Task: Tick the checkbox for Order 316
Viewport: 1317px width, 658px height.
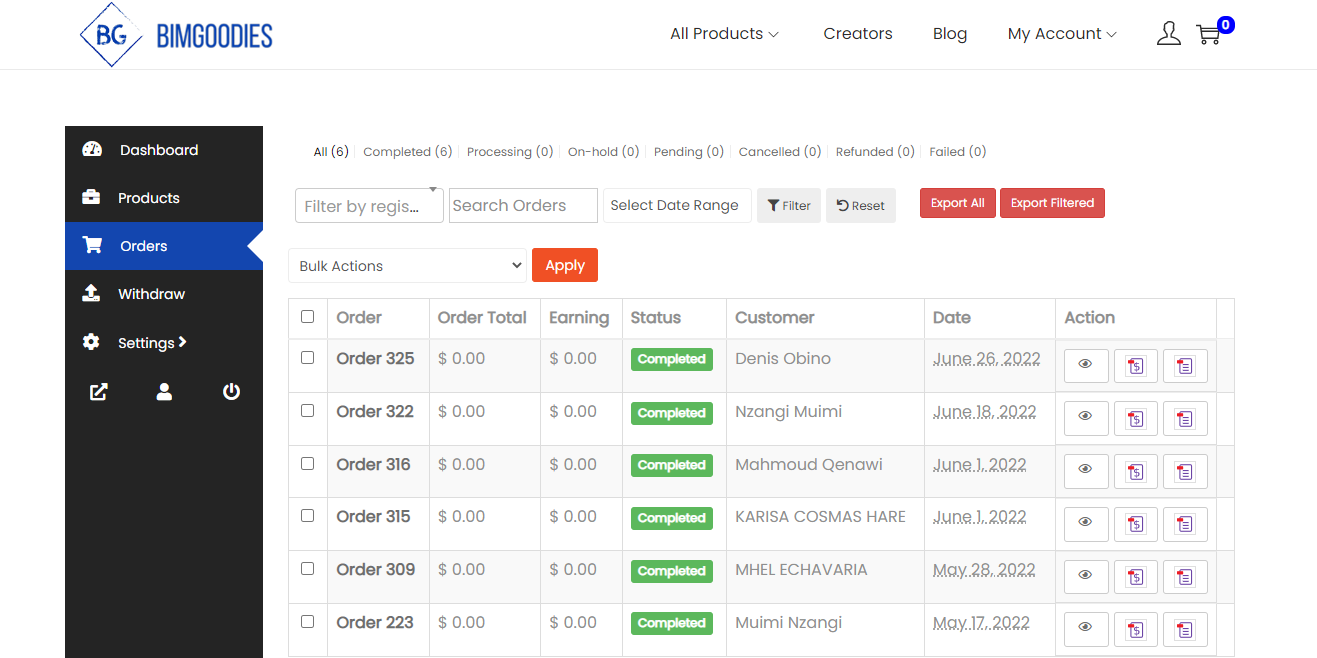Action: (307, 463)
